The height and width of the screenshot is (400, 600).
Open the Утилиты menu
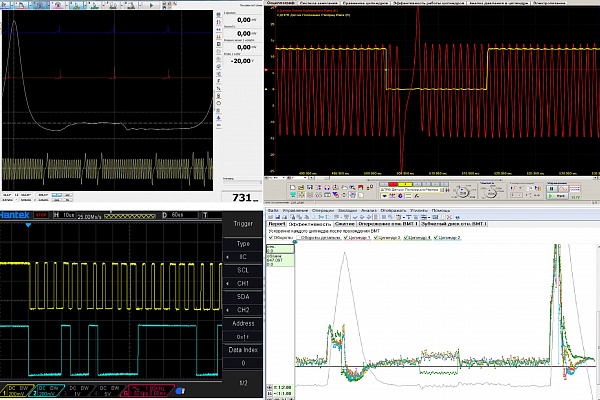(x=419, y=211)
